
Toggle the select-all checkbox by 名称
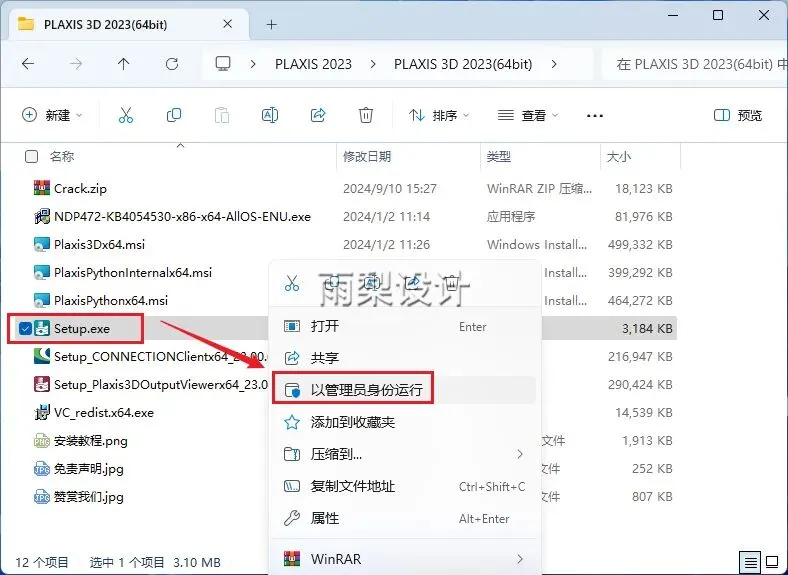(31, 156)
